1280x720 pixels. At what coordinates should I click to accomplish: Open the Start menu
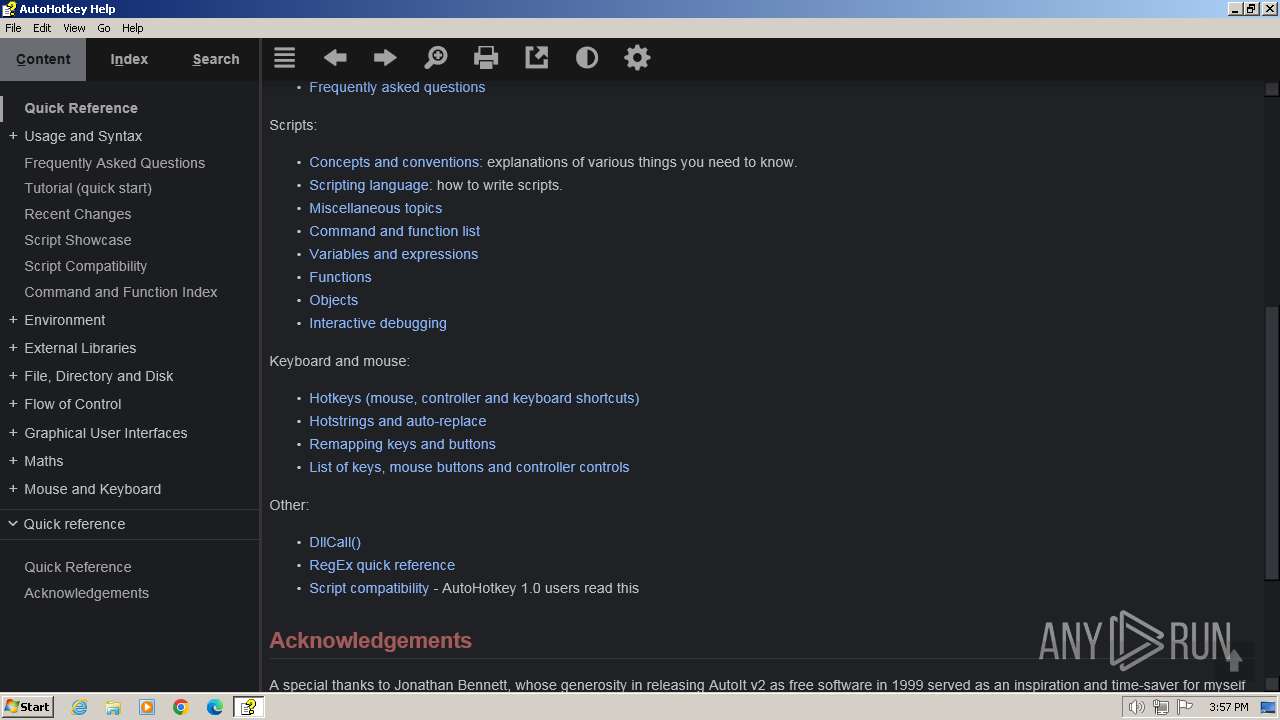pos(28,707)
